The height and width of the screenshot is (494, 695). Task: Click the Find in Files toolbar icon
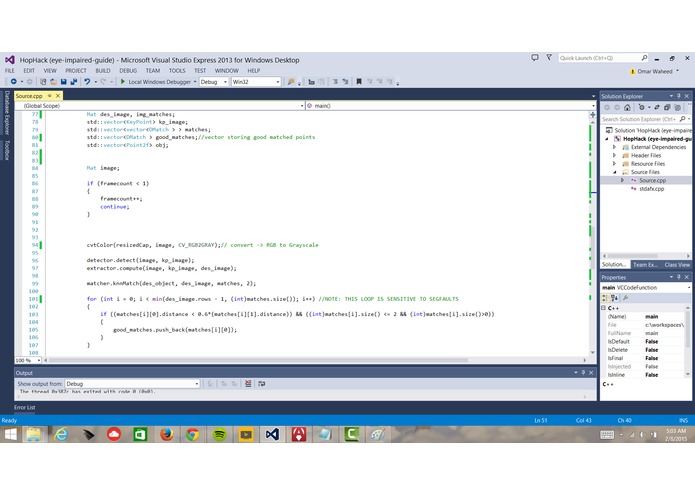(291, 82)
